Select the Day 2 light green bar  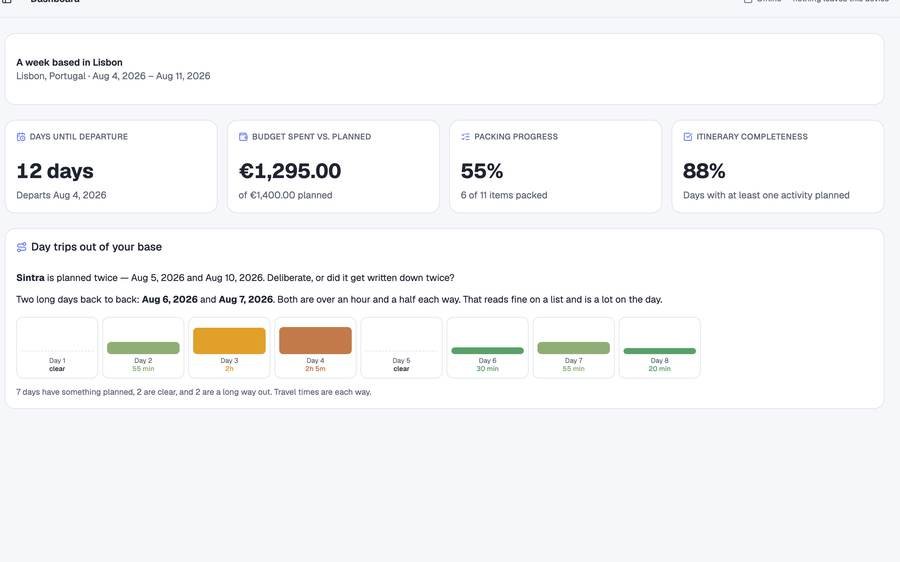point(143,348)
